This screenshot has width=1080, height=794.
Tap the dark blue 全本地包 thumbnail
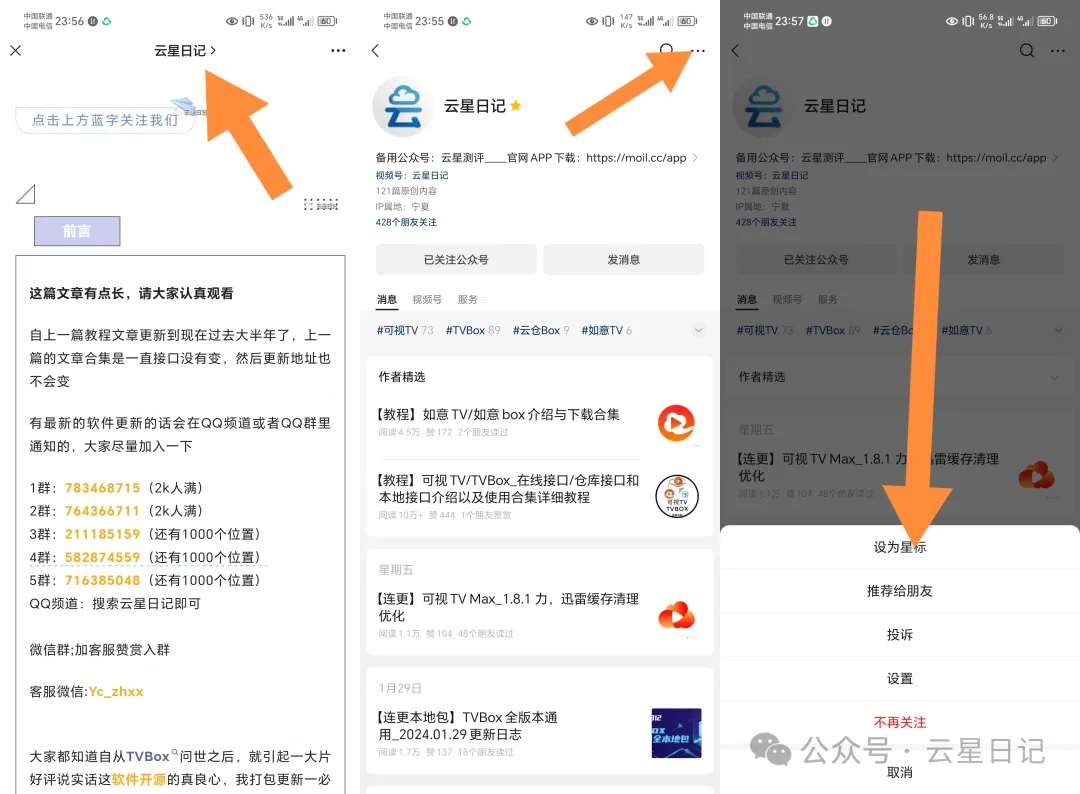pyautogui.click(x=676, y=733)
